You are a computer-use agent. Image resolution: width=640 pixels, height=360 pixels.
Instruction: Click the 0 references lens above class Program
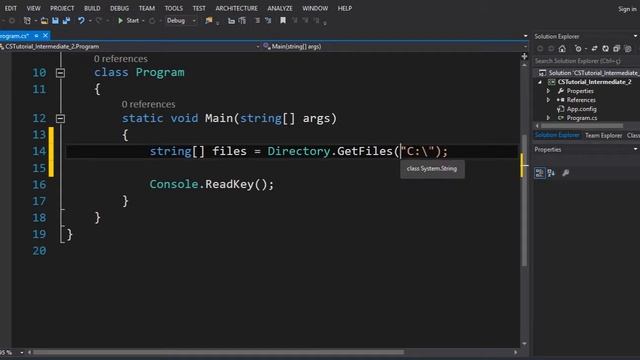121,59
